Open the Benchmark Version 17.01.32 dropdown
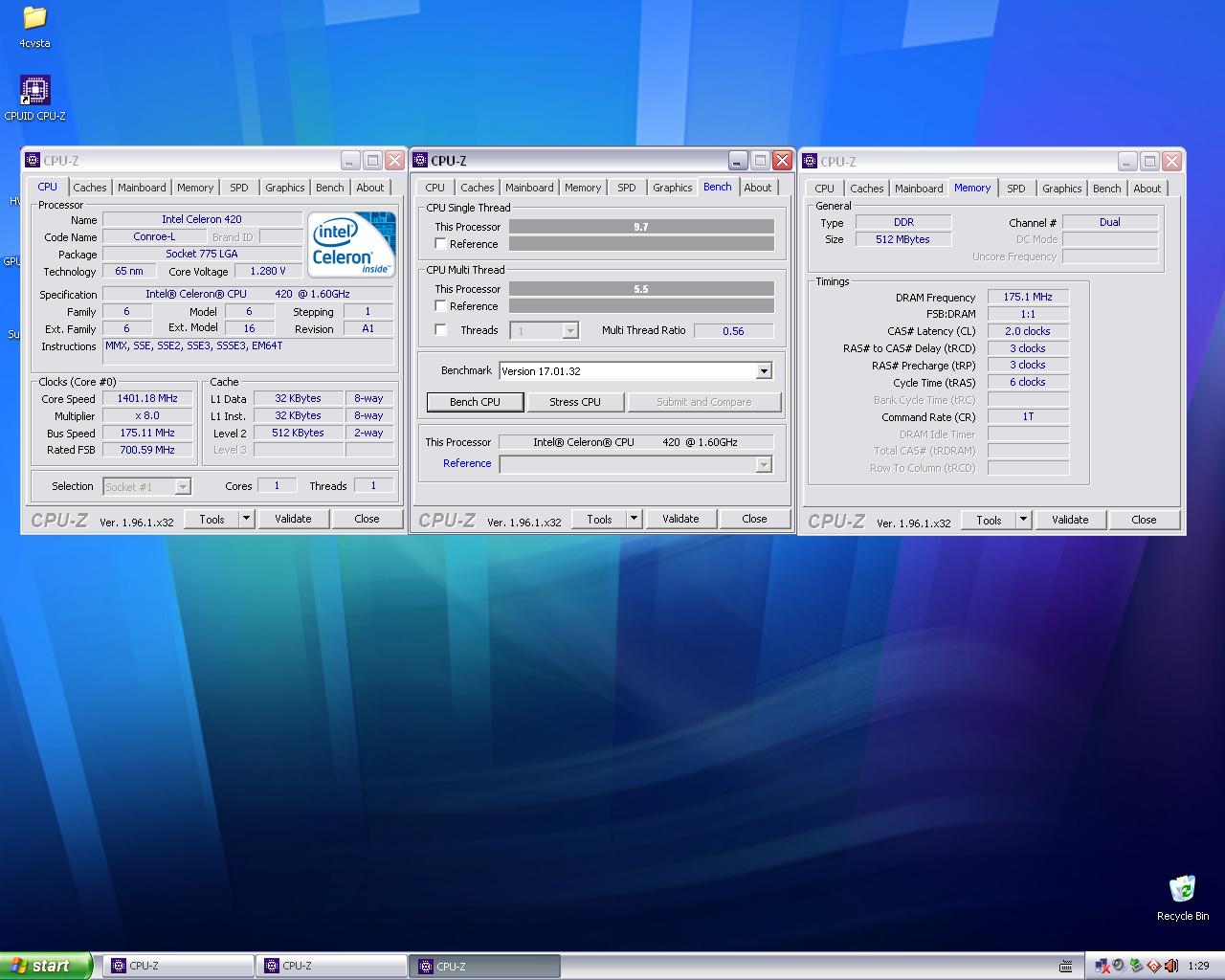Image resolution: width=1225 pixels, height=980 pixels. tap(764, 371)
